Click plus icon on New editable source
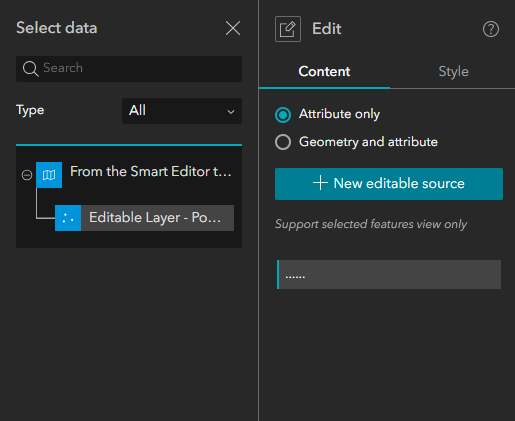The height and width of the screenshot is (421, 515). [320, 183]
